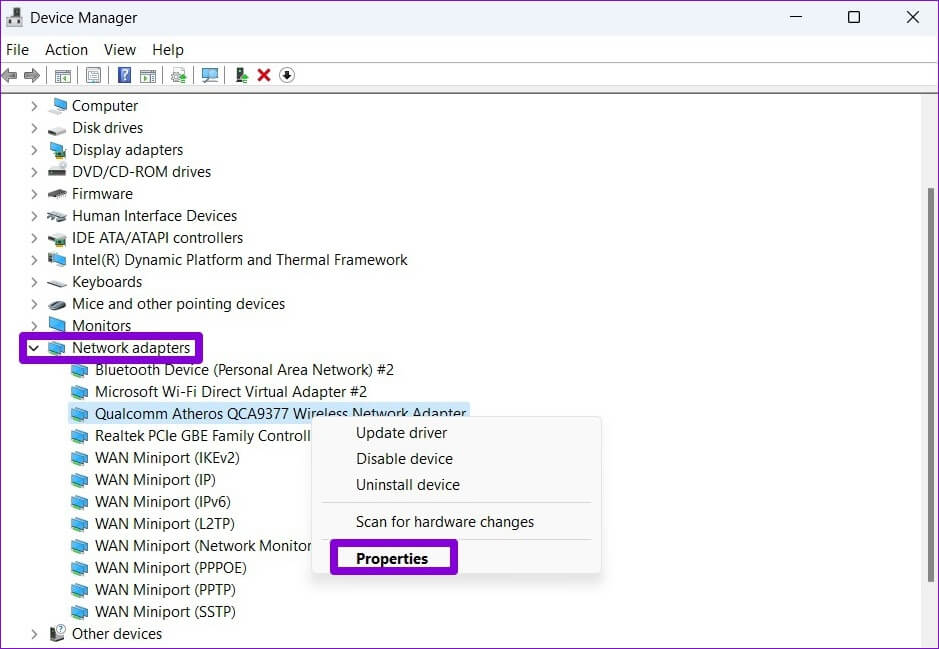Click the red X uninstall device toolbar icon
939x649 pixels.
pos(264,75)
